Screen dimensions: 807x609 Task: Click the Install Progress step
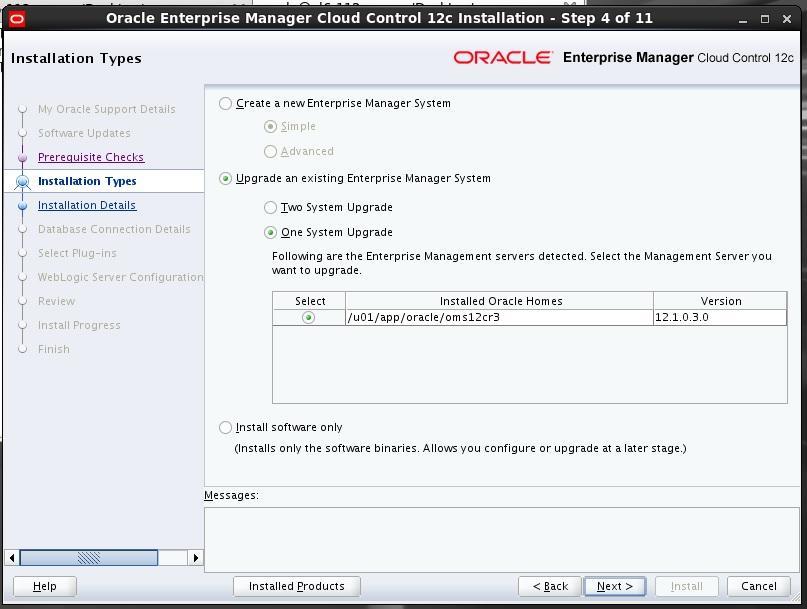[x=79, y=325]
